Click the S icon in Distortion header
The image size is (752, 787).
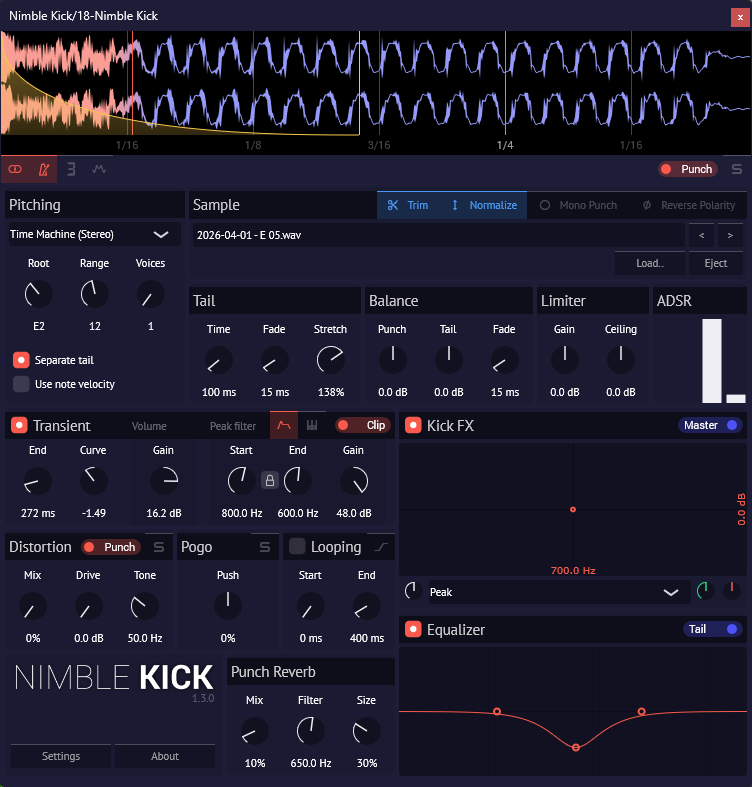(x=159, y=547)
